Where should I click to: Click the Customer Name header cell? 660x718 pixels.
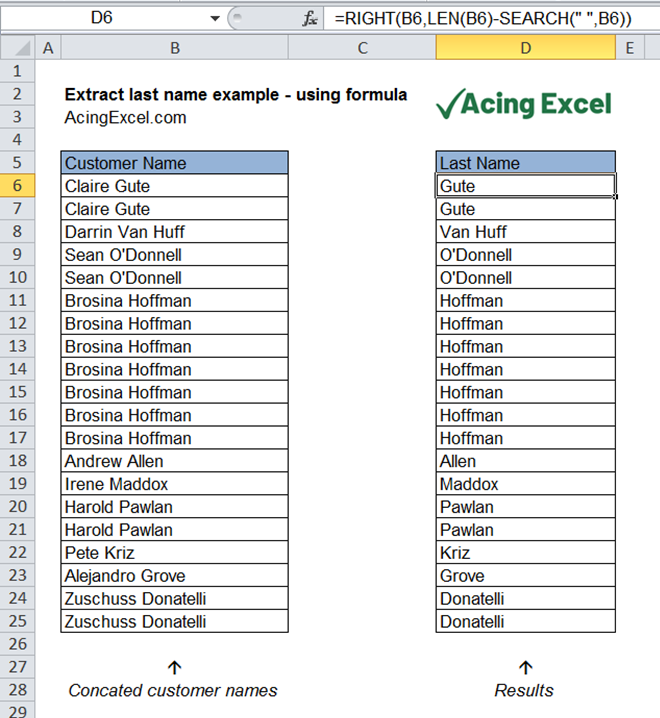coord(175,163)
